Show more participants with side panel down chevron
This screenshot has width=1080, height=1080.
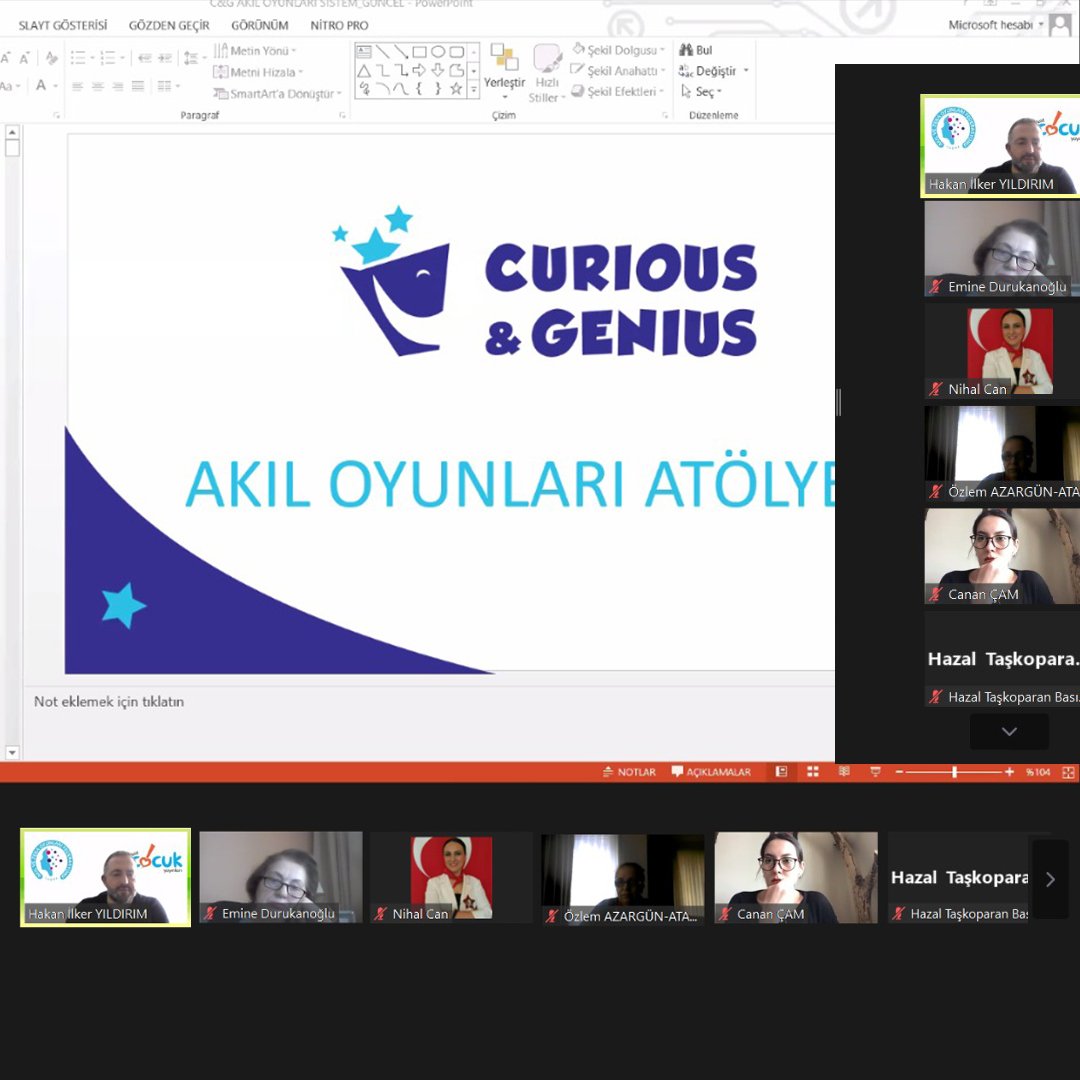1009,731
